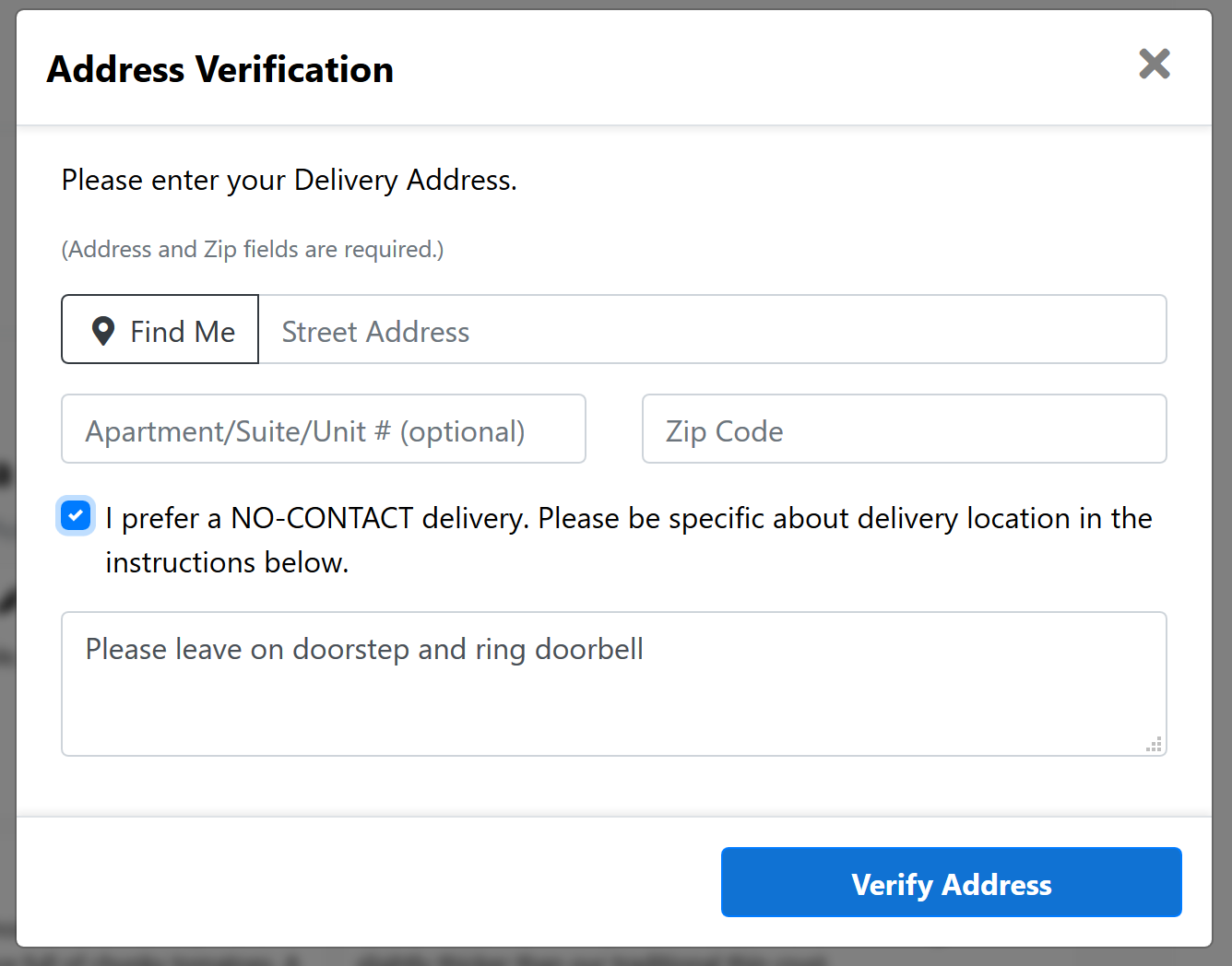Screen dimensions: 1232x966
Task: Click into the Zip Code field
Action: (905, 429)
